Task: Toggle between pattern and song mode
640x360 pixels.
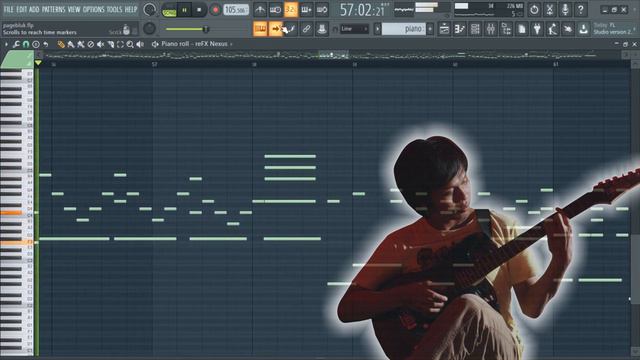Action: point(169,10)
